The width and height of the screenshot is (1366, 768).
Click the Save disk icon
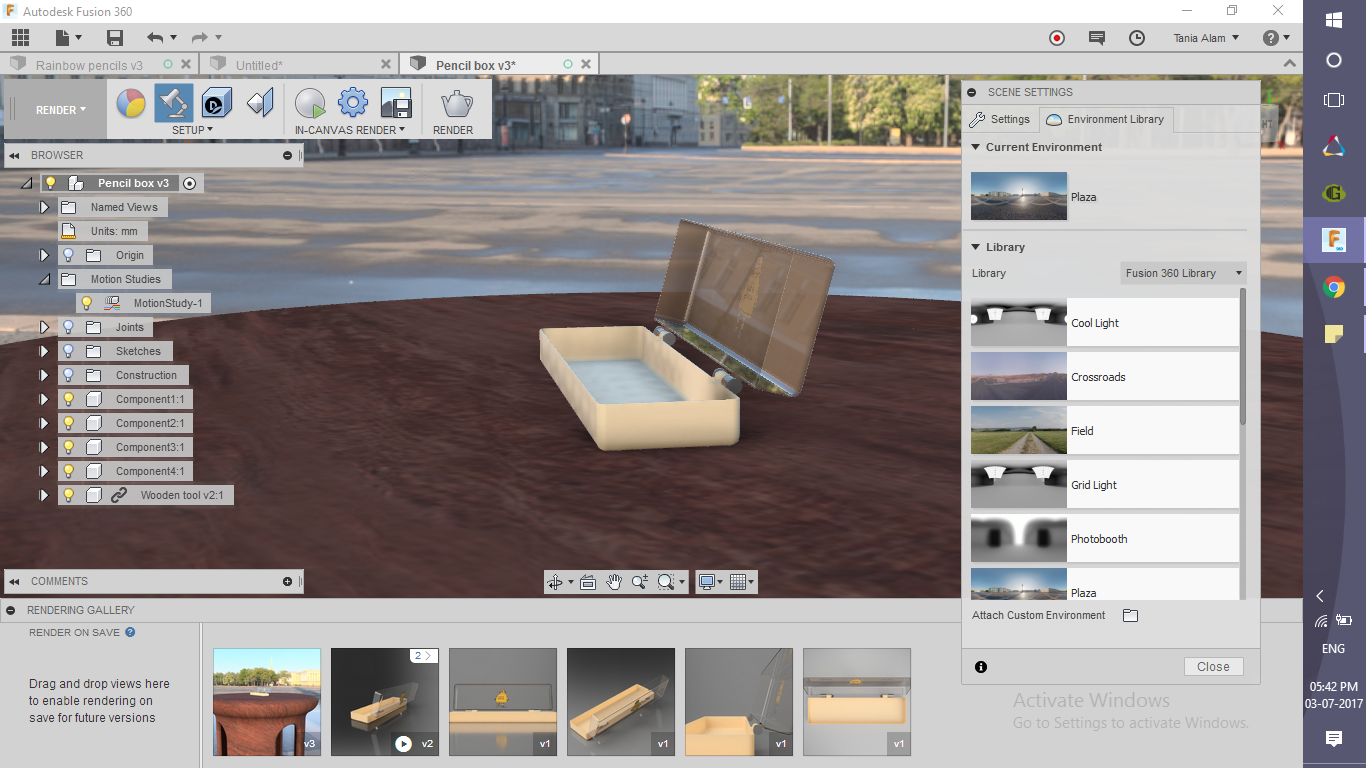click(x=115, y=38)
